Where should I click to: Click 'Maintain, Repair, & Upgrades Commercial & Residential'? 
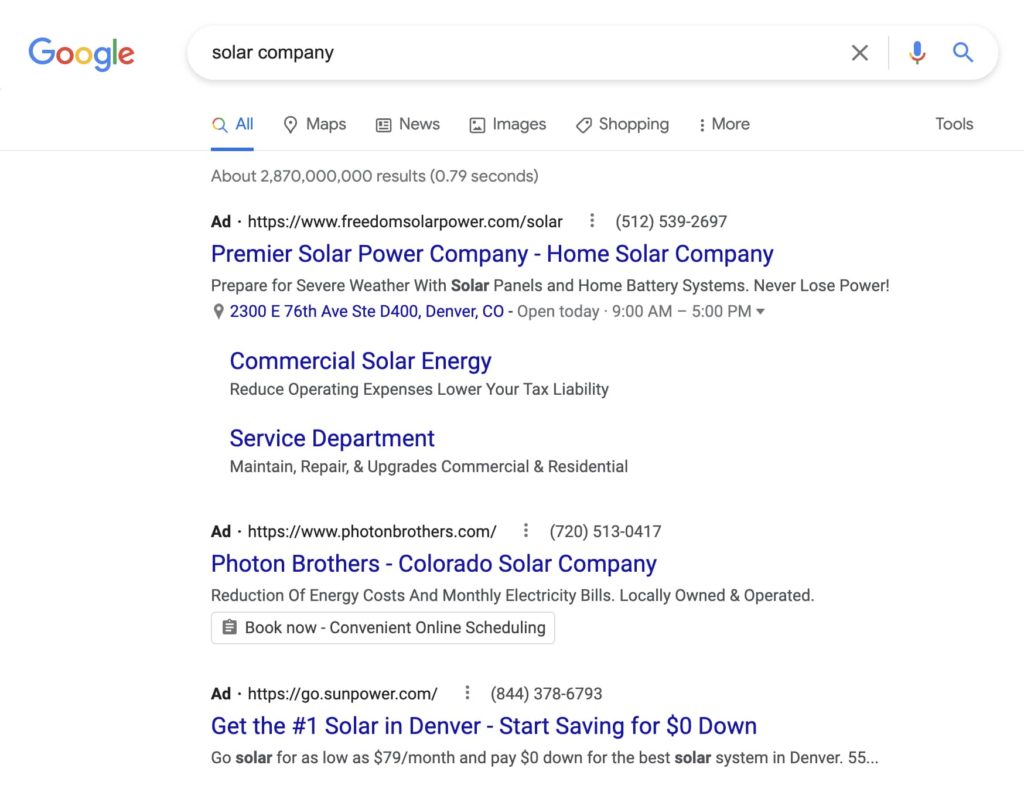428,466
